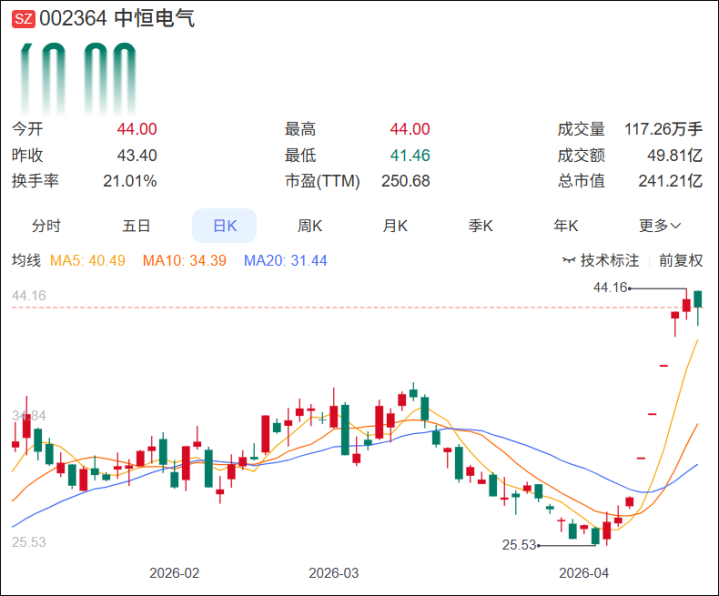Click the 成交量 value 117.26万手
The image size is (719, 596).
point(663,129)
